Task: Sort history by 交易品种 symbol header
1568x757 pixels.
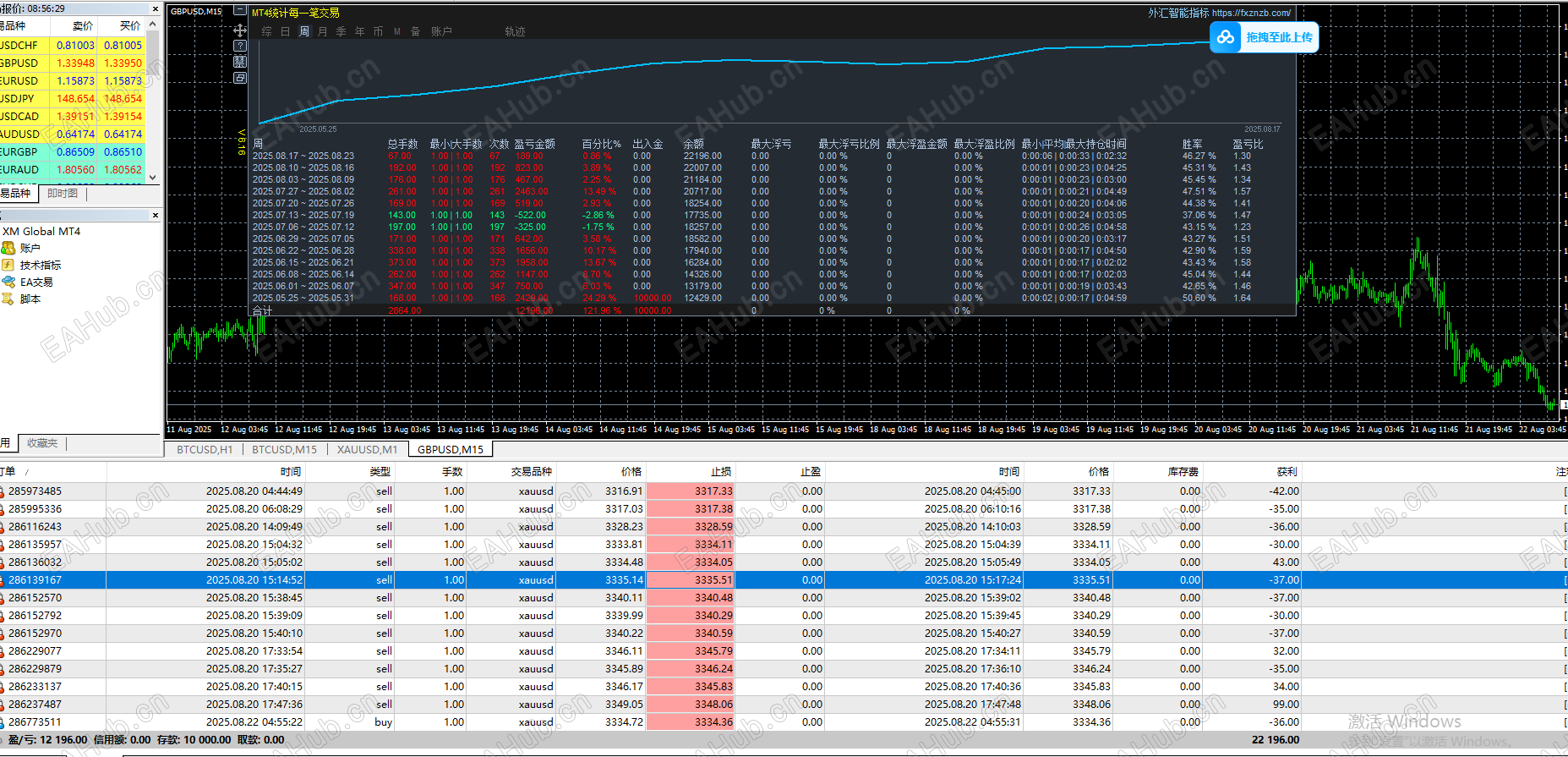Action: pyautogui.click(x=532, y=472)
